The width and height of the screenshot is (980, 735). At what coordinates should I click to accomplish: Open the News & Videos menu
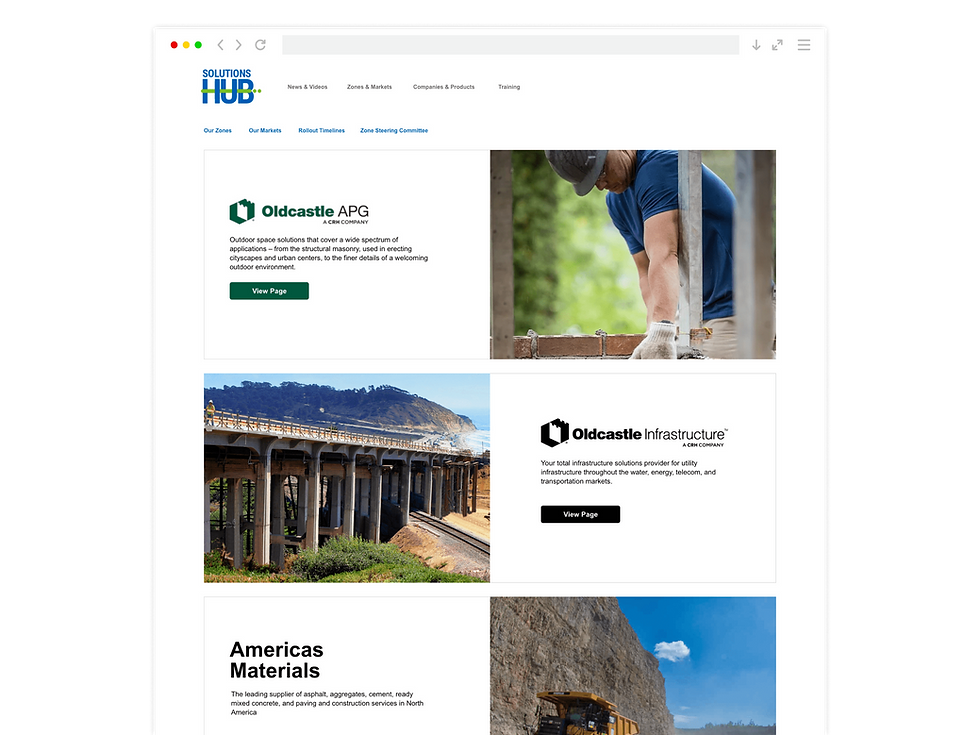point(308,87)
